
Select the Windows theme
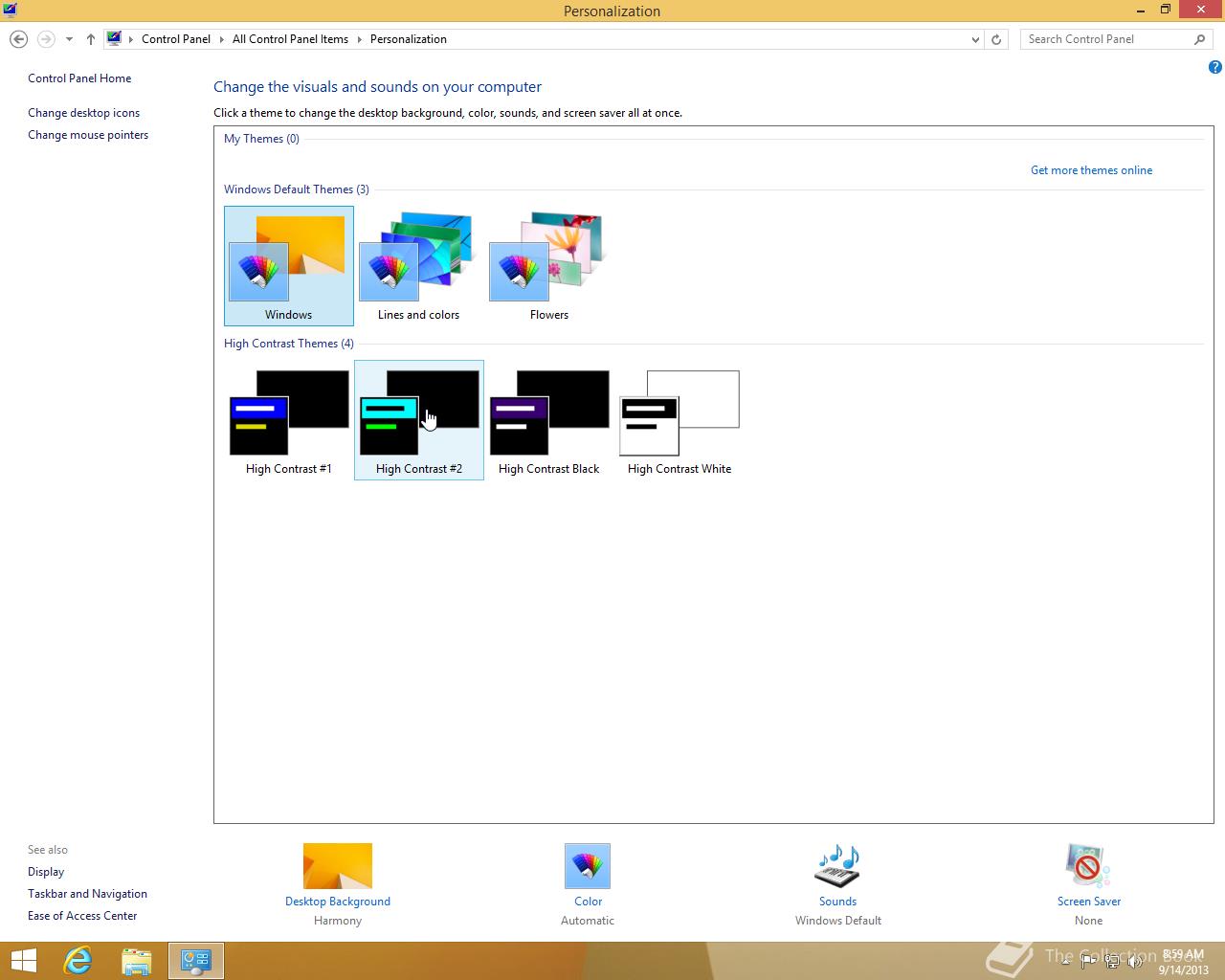pos(288,266)
